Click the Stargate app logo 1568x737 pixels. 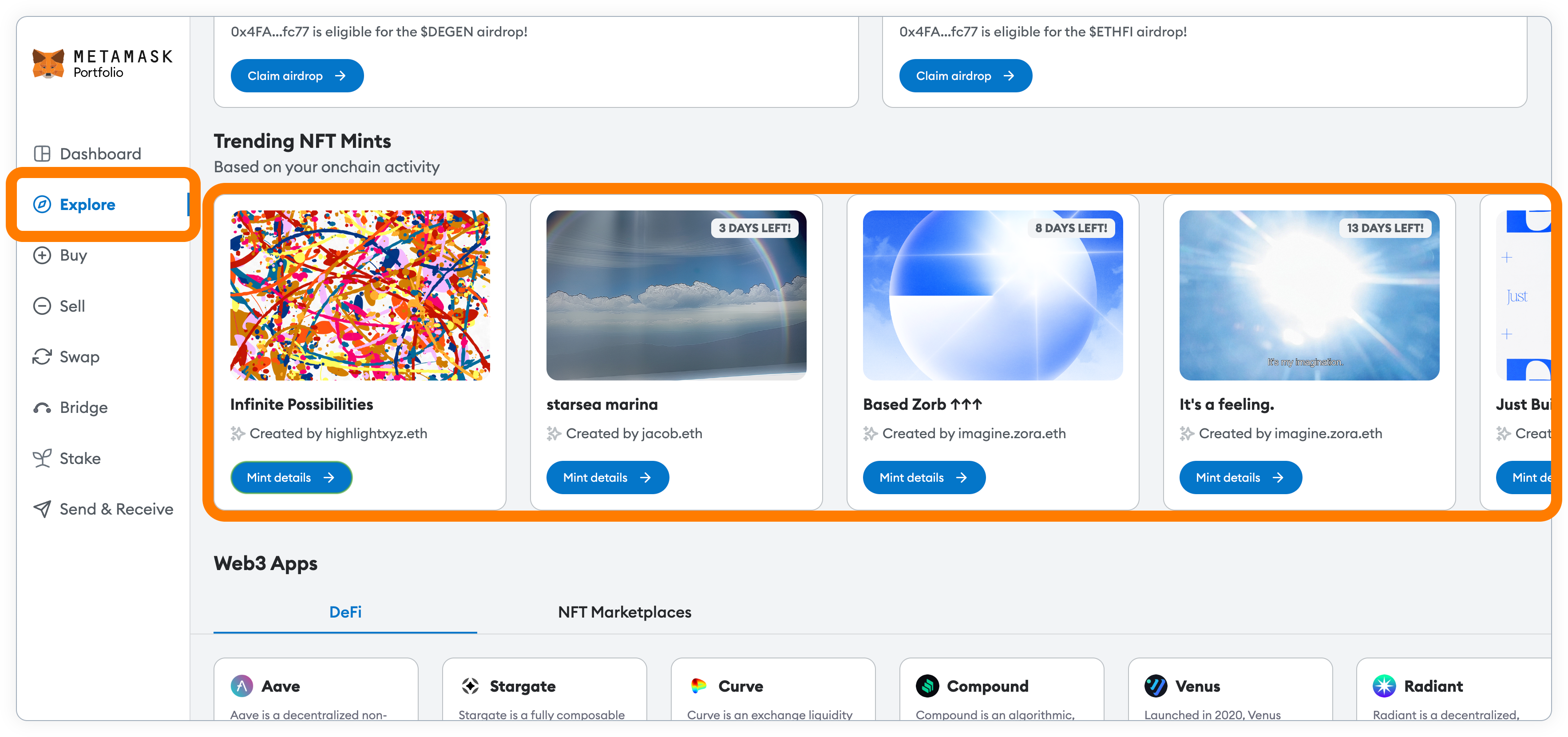pos(470,686)
